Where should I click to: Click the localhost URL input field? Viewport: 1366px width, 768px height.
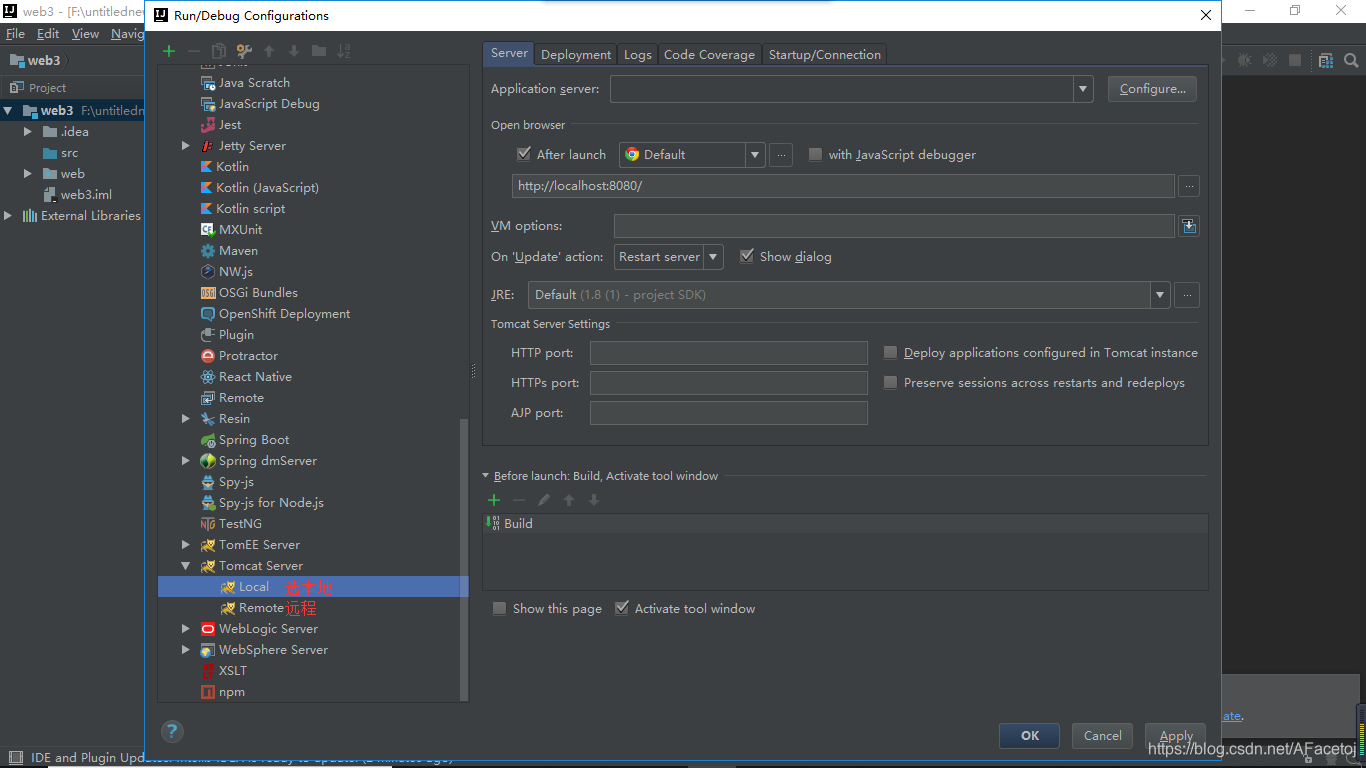coord(843,186)
